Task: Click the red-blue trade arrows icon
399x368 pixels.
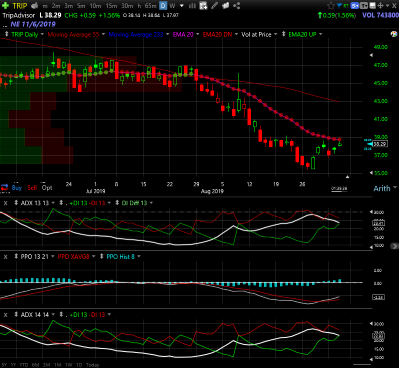Action: pyautogui.click(x=5, y=188)
